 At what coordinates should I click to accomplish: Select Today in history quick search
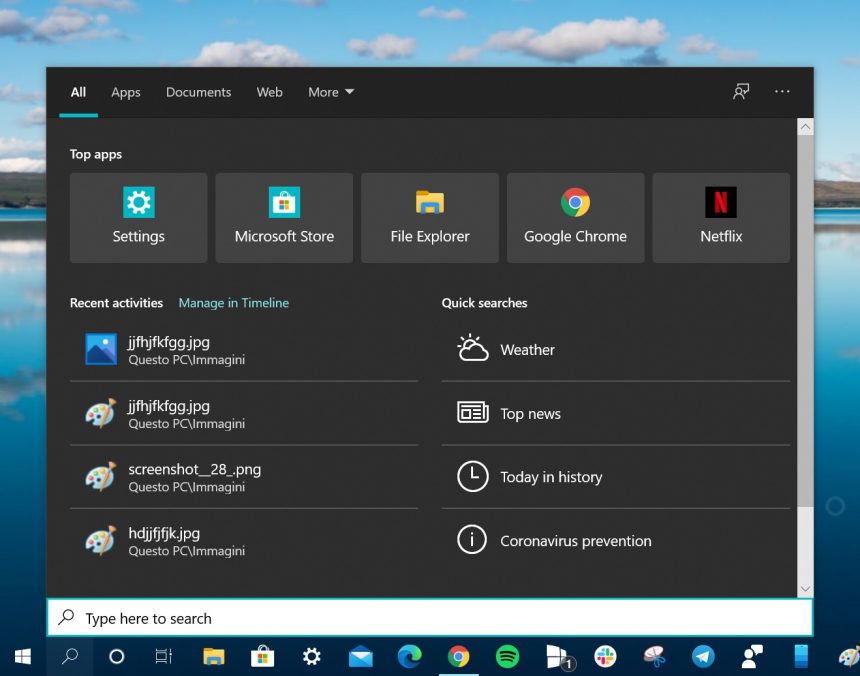[615, 477]
